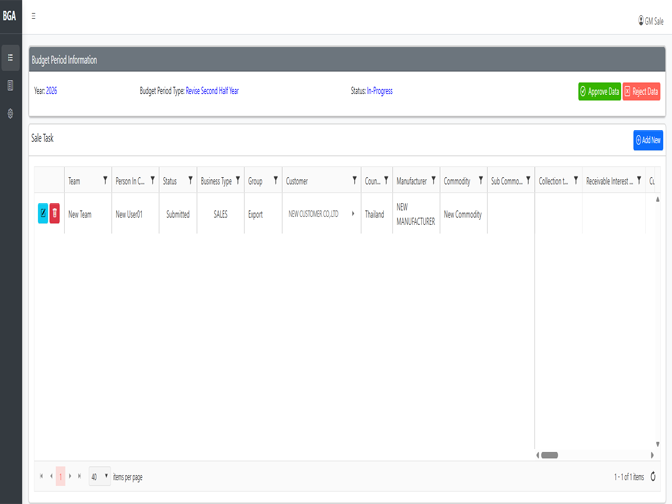Click the 1 - 1 of 1 items label
Screen dimensions: 672x504
(629, 477)
